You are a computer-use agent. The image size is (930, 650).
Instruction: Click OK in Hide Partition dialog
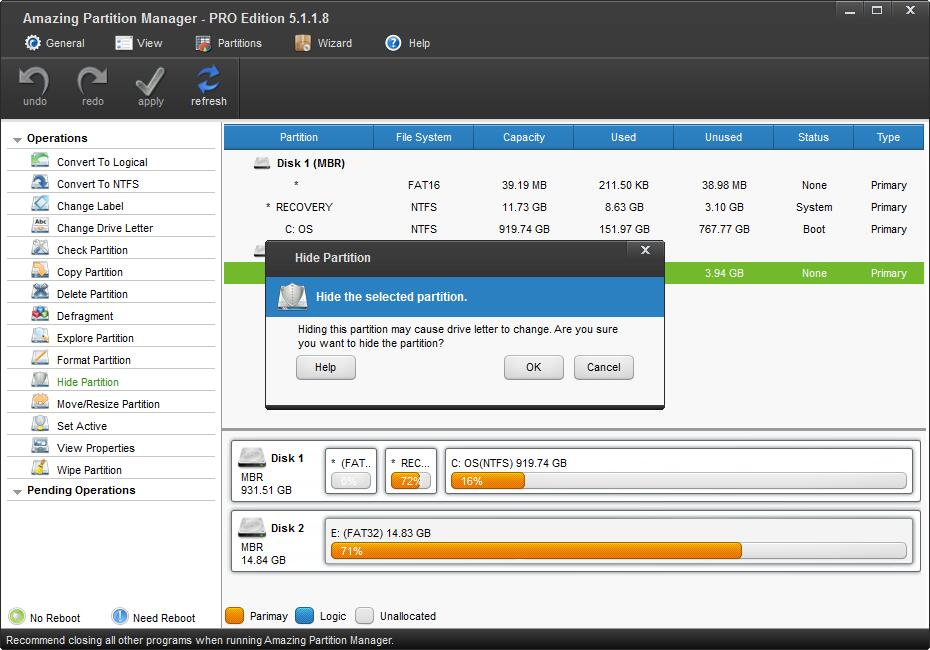click(x=533, y=367)
